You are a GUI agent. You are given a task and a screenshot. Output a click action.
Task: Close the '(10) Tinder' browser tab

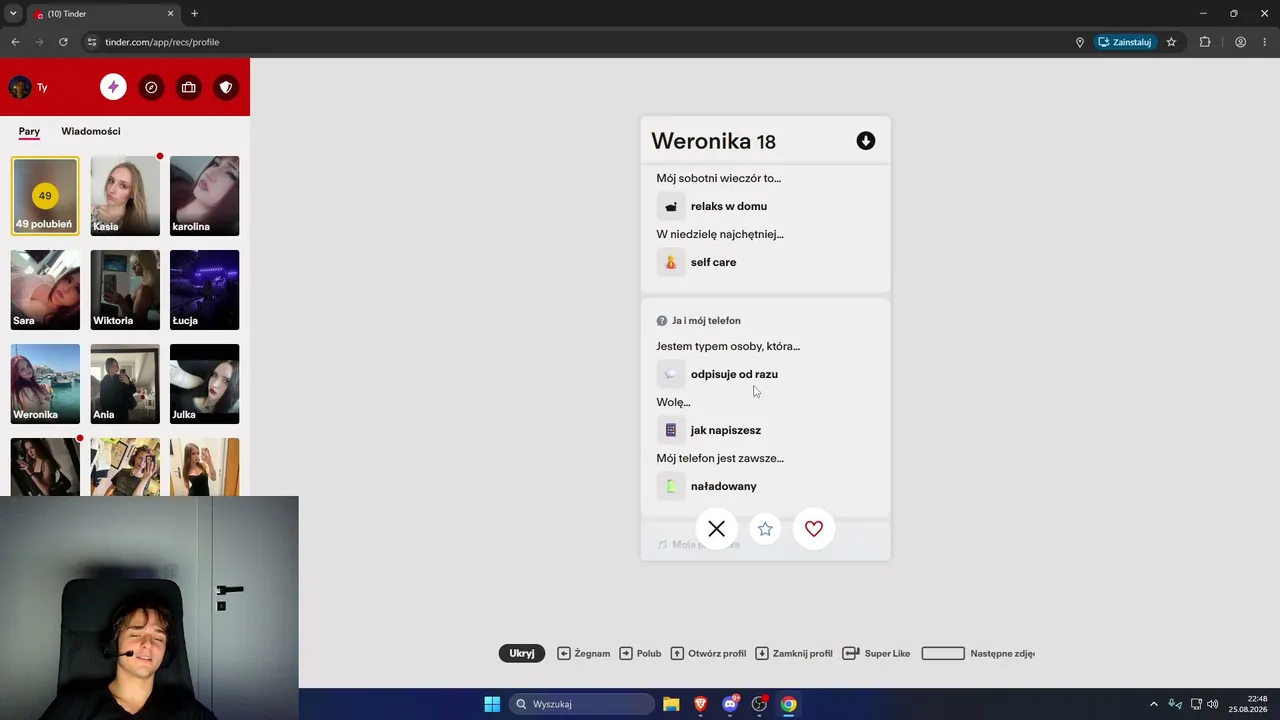click(170, 14)
